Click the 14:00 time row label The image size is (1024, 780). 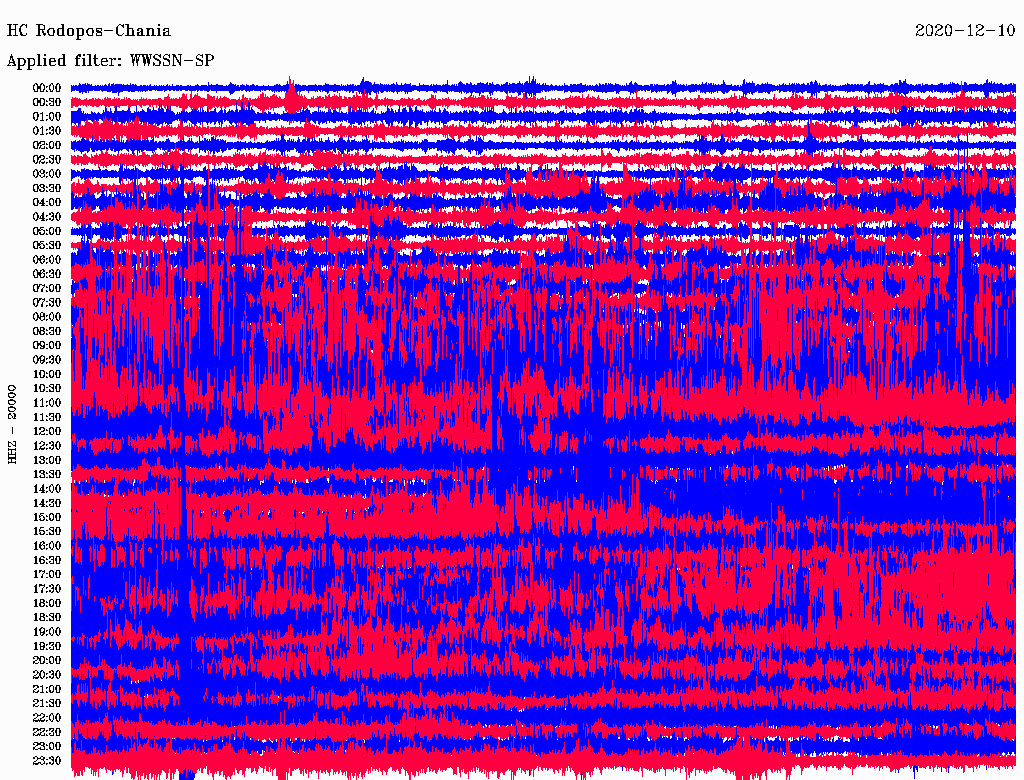(47, 489)
